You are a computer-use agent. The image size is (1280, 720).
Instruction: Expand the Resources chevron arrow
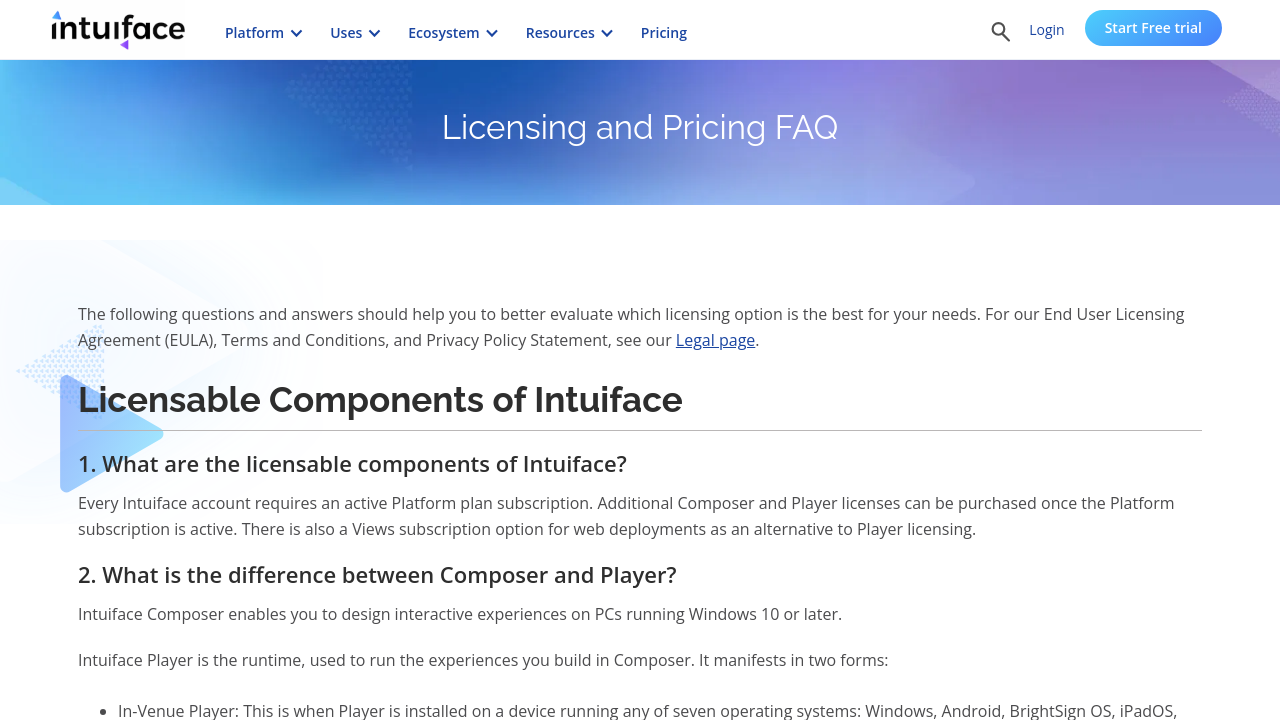pyautogui.click(x=607, y=33)
